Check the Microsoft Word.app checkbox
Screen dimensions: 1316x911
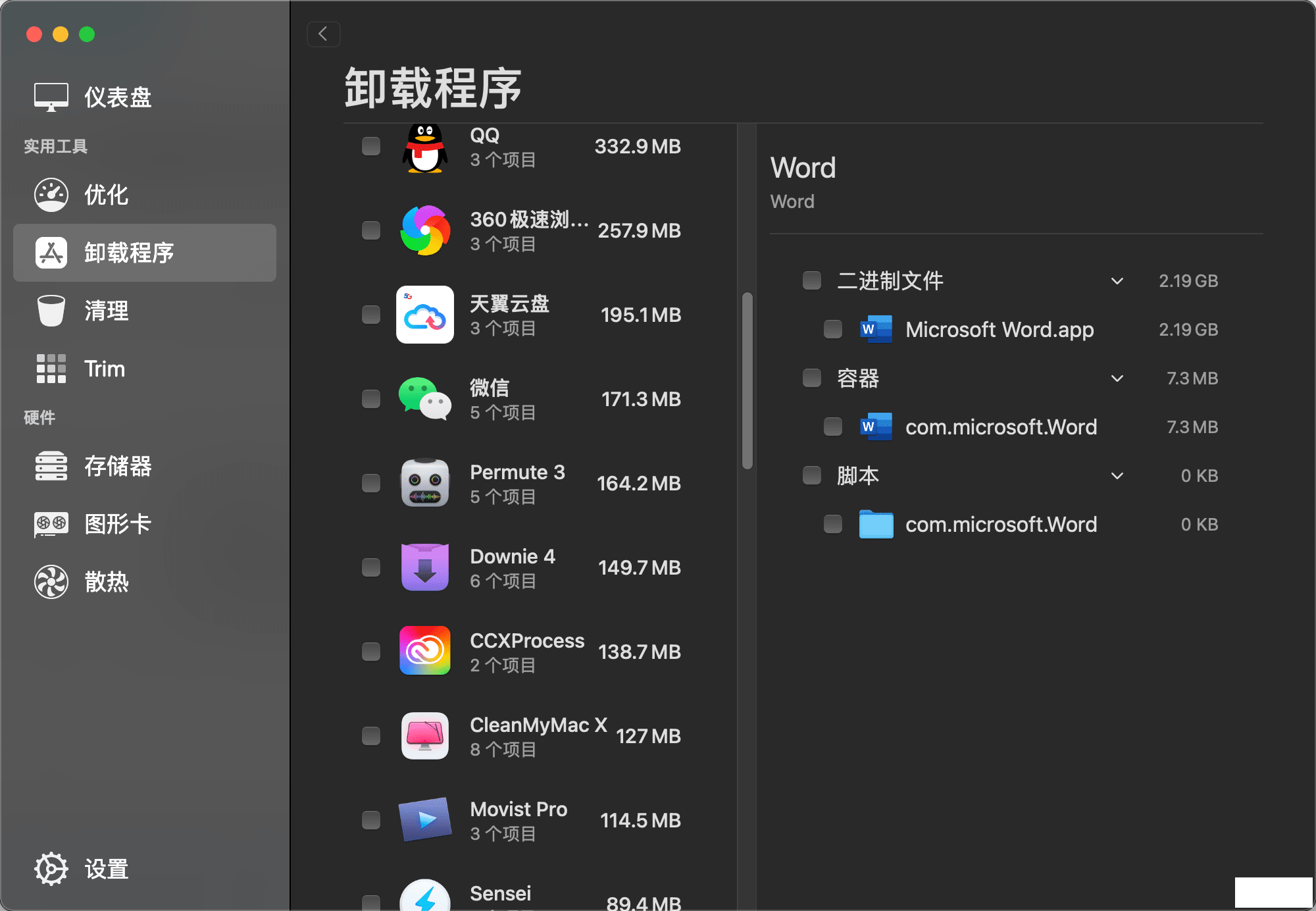click(833, 329)
